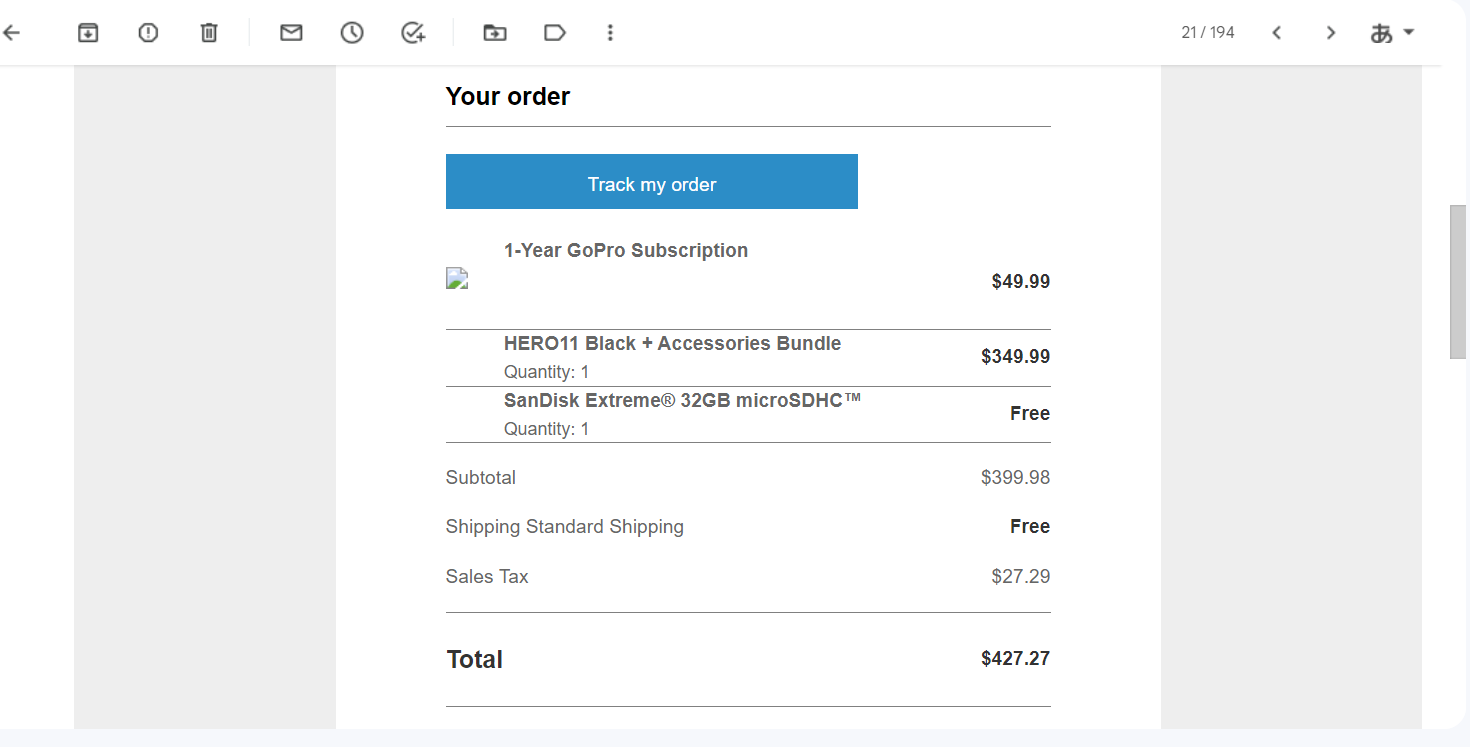Mark the email as unread
Image resolution: width=1470 pixels, height=747 pixels.
point(291,33)
